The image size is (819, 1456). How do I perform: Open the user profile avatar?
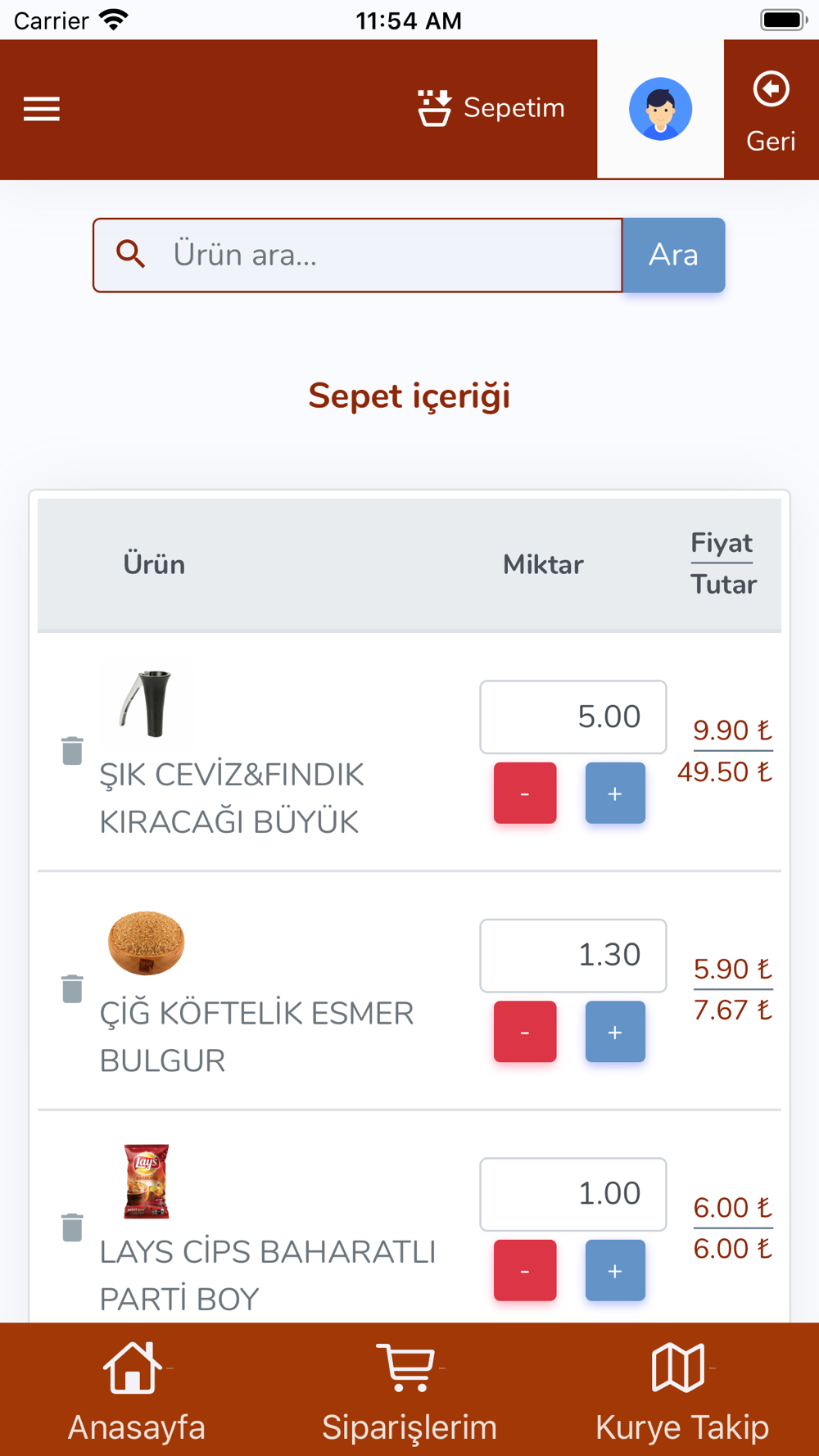(660, 109)
